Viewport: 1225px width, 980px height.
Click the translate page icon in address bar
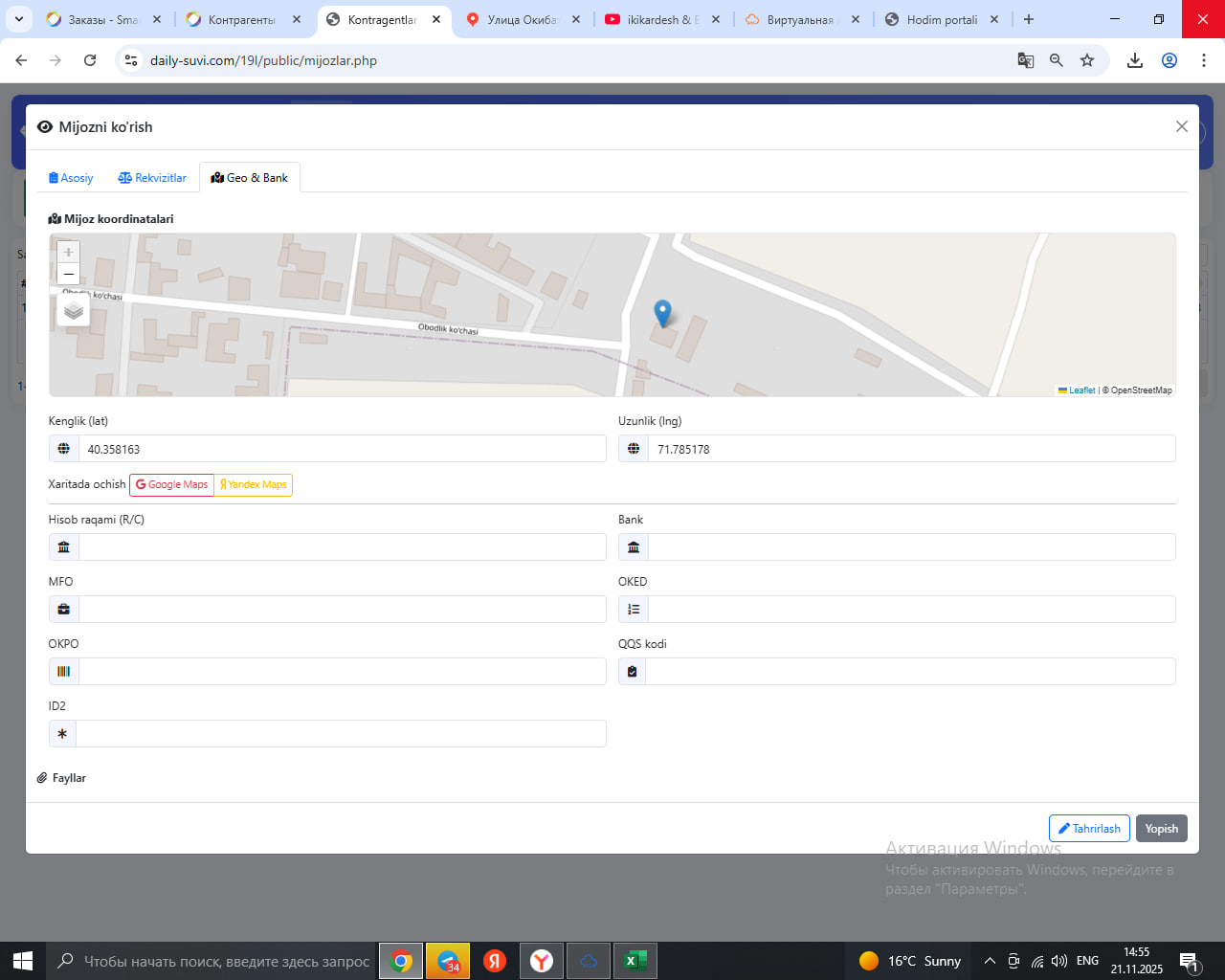pos(1026,60)
